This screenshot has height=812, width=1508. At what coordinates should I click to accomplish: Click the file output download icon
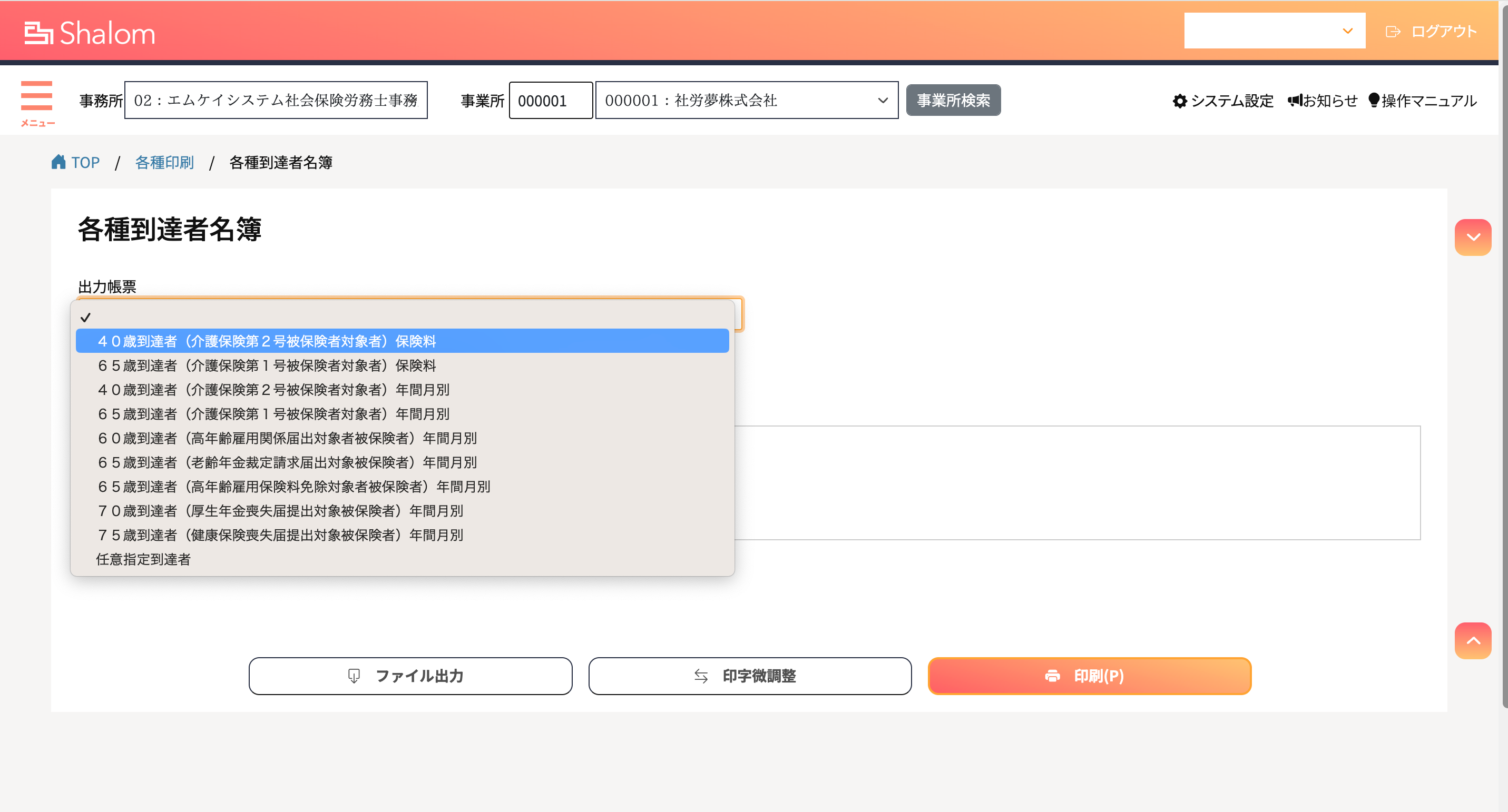click(x=354, y=676)
